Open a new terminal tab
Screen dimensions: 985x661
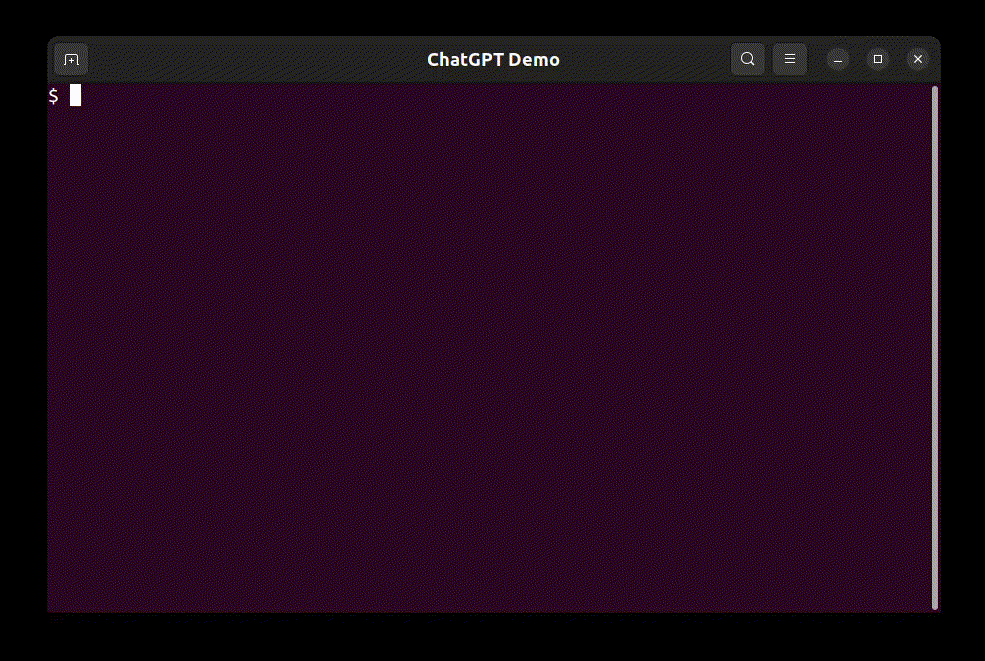tap(71, 60)
